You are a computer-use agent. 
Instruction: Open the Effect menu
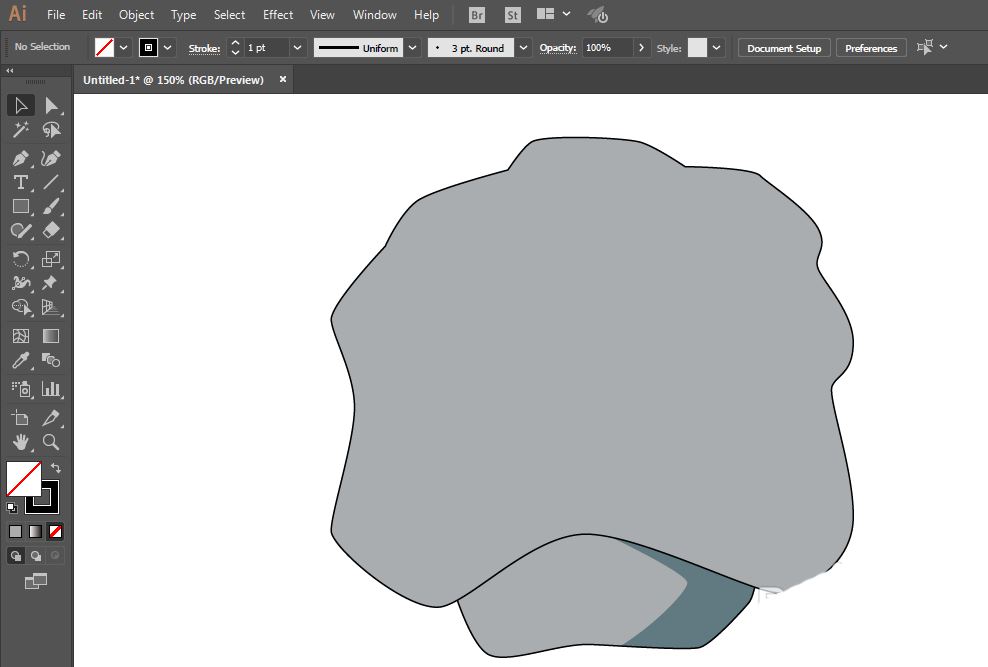(x=278, y=15)
